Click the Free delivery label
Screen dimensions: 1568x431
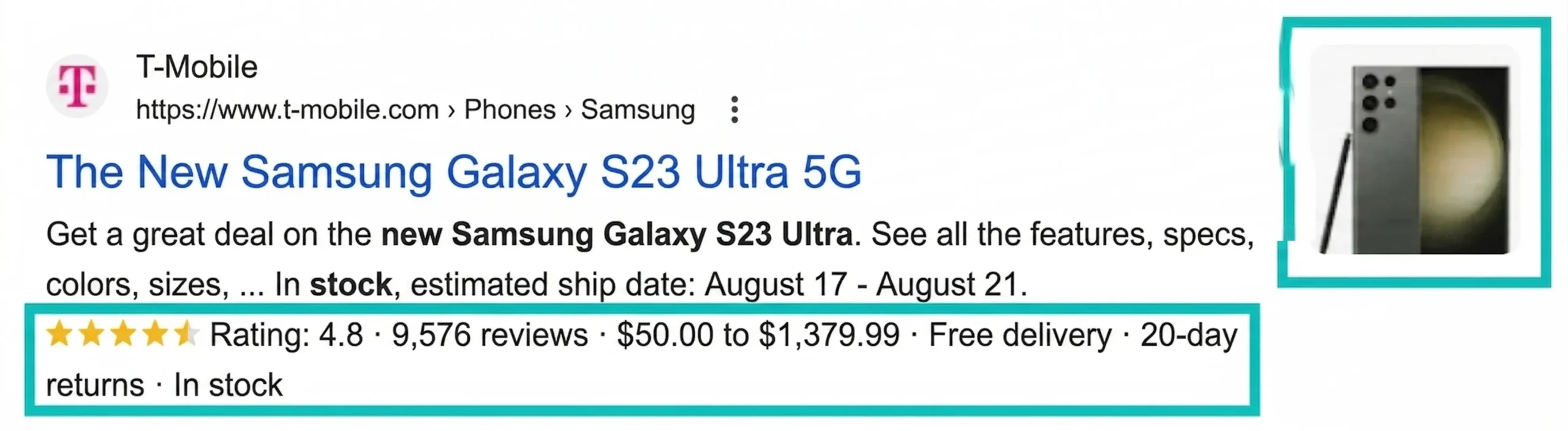[1020, 335]
